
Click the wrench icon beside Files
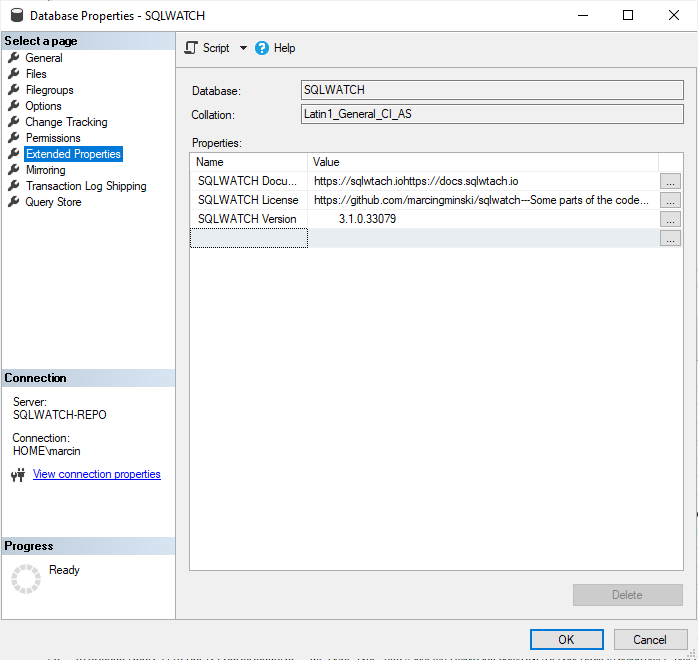14,73
